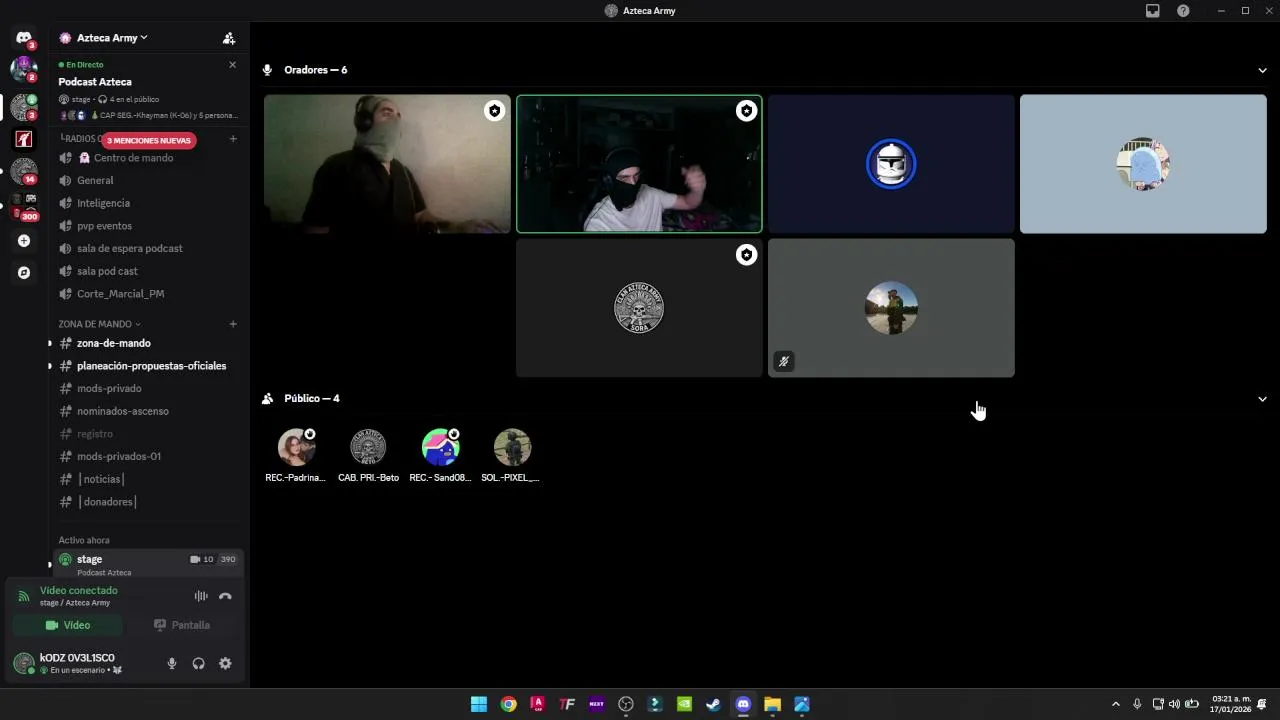Open user settings gear icon
Viewport: 1280px width, 720px height.
coord(225,663)
